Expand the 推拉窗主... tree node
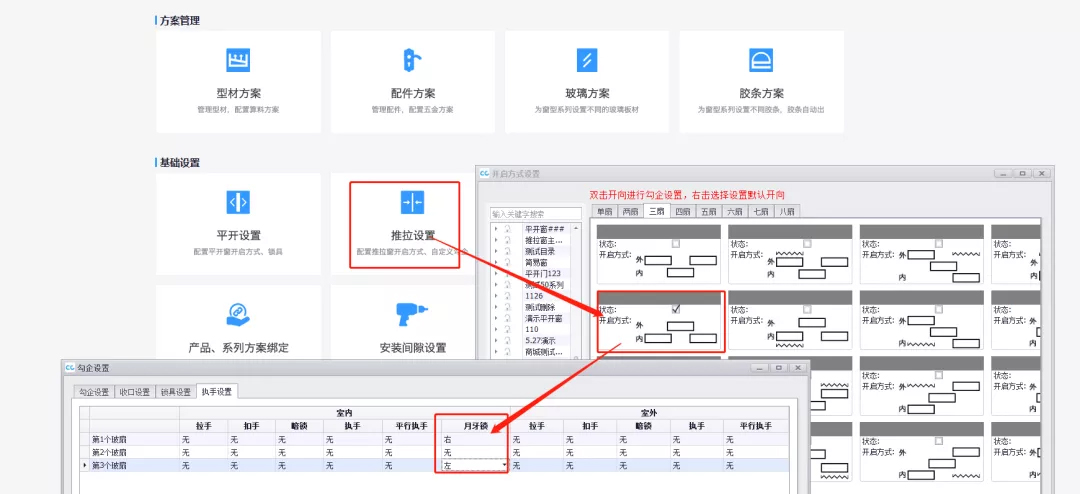The width and height of the screenshot is (1080, 494). pos(496,240)
